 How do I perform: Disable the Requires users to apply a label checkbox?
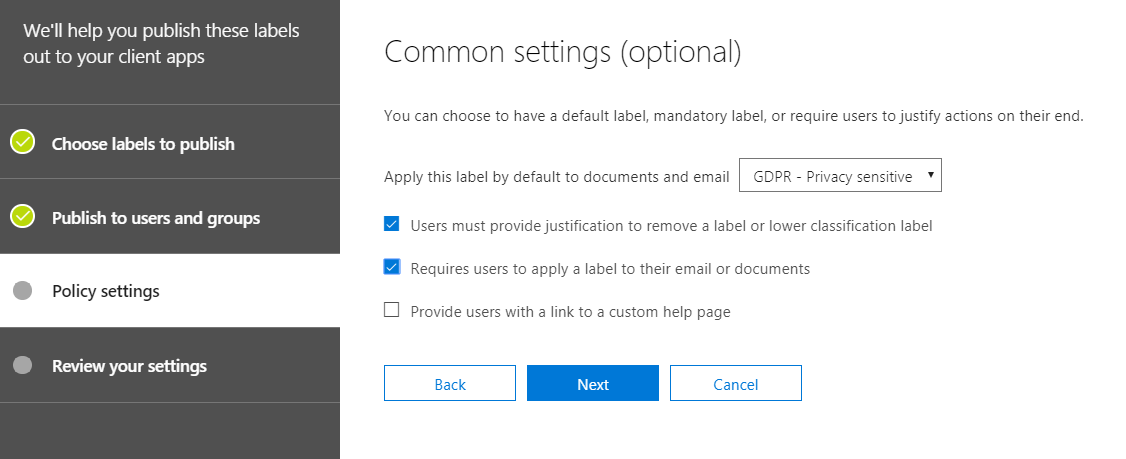pyautogui.click(x=392, y=267)
